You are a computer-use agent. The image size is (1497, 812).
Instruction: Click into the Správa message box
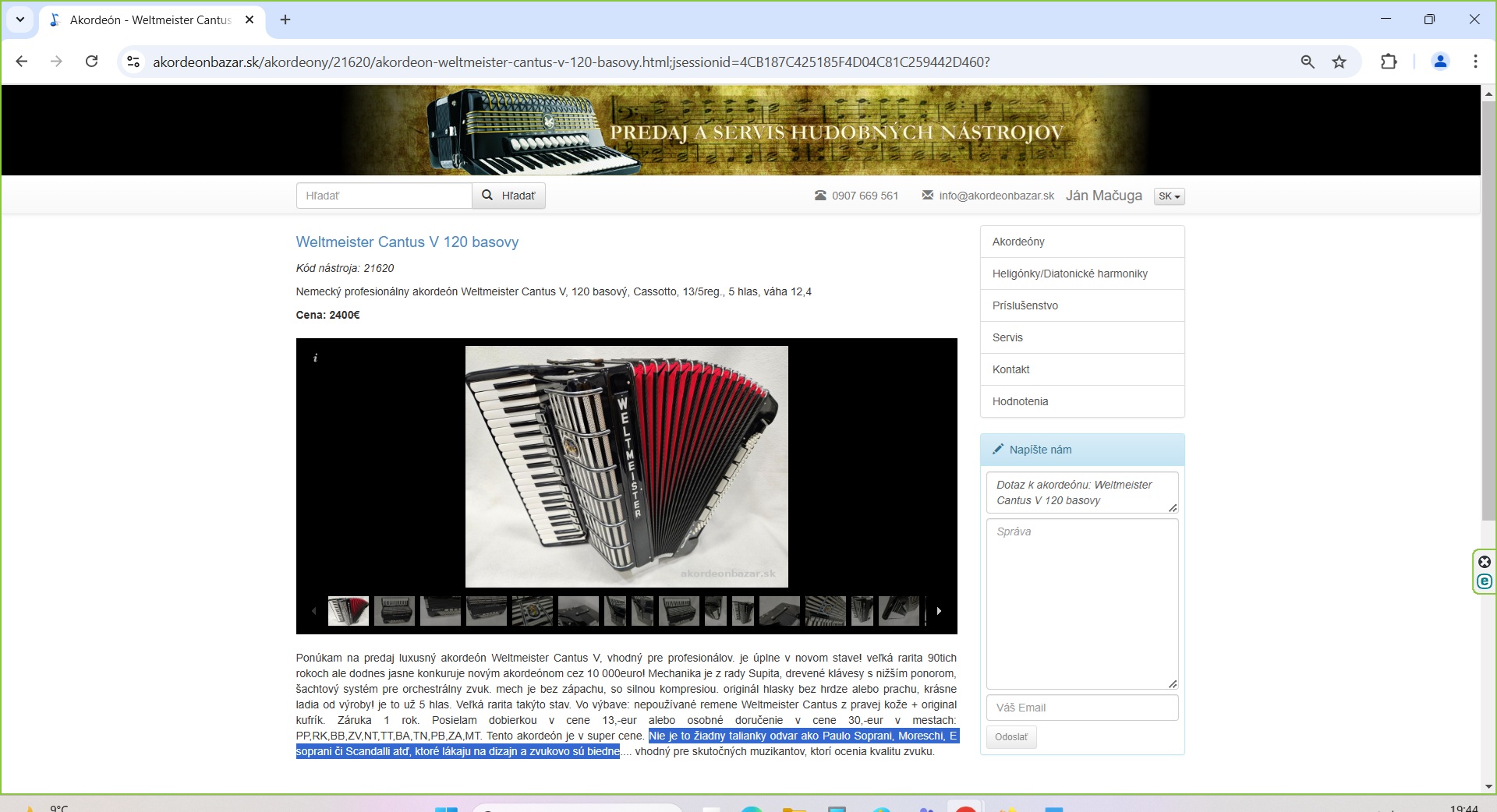[x=1082, y=604]
